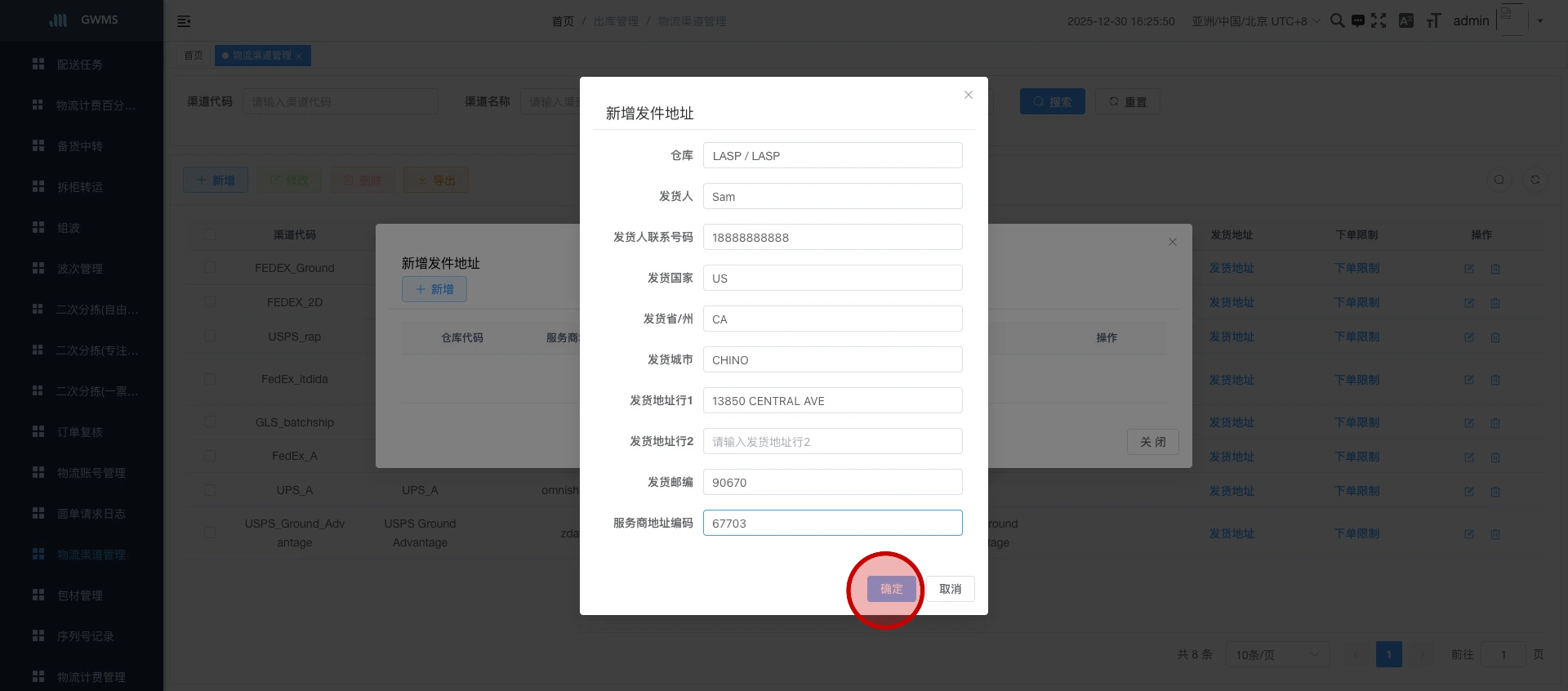
Task: Confirm new address with 确定 button
Action: [891, 589]
